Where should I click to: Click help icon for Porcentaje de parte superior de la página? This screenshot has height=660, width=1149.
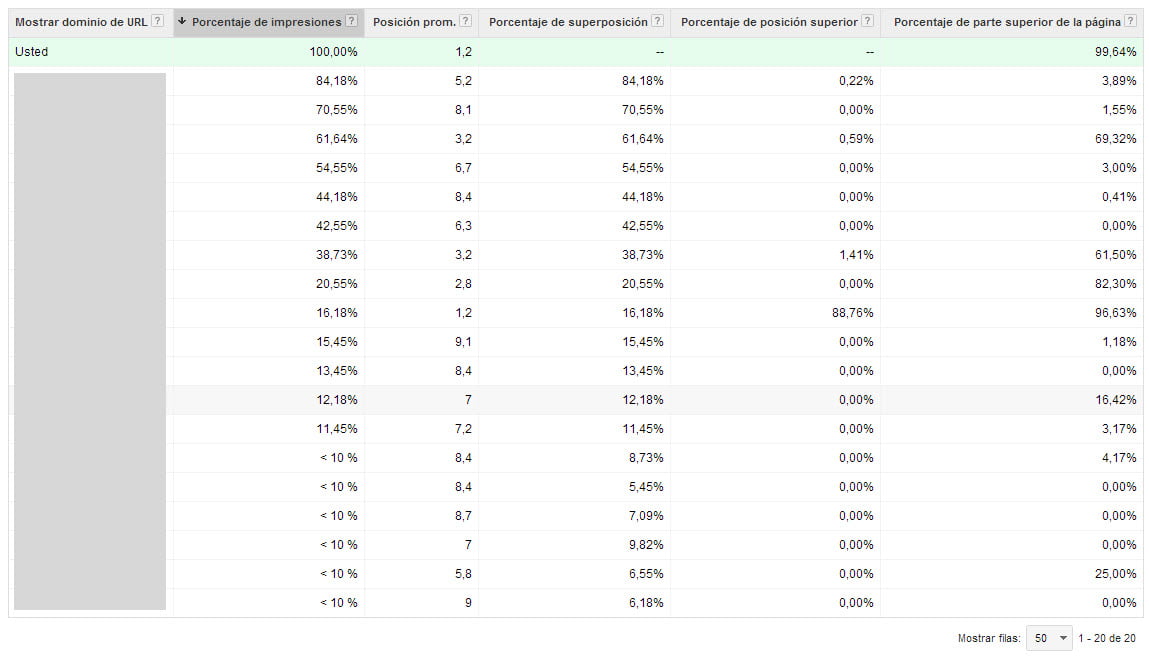click(x=1130, y=22)
